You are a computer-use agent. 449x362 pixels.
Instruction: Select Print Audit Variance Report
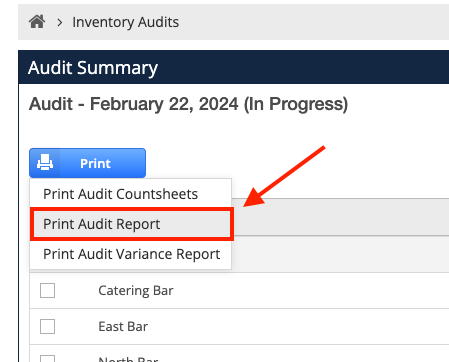coord(131,254)
